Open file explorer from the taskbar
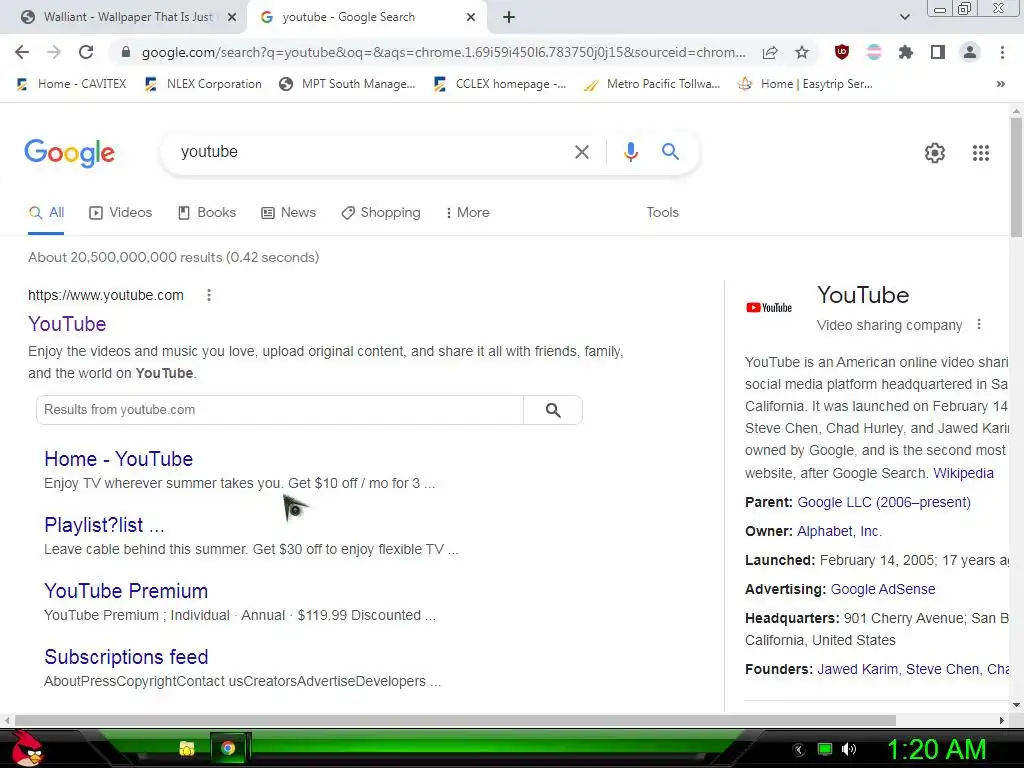 coord(187,748)
